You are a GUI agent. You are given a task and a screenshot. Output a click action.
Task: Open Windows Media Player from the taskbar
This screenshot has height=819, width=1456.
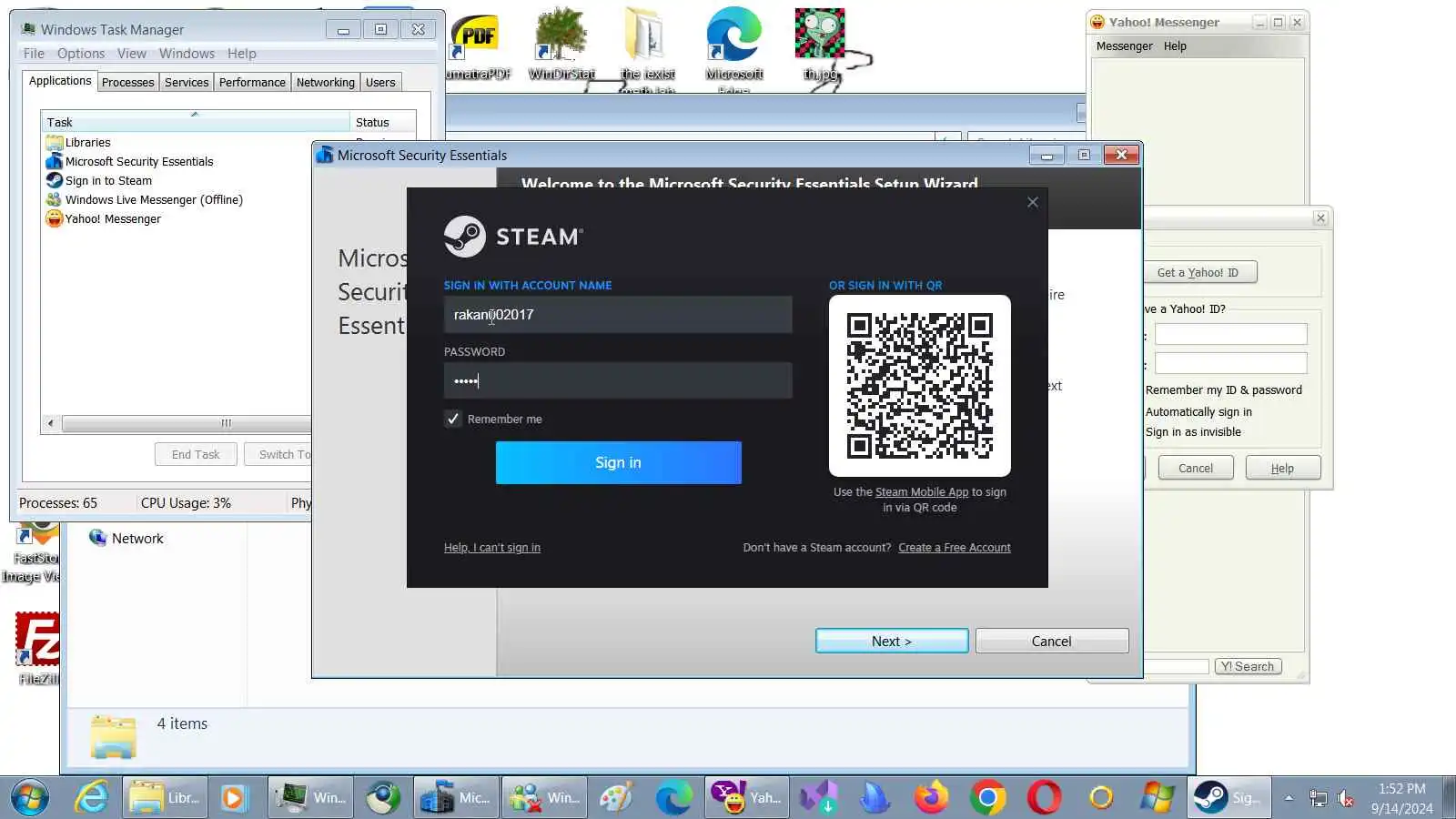click(x=234, y=798)
